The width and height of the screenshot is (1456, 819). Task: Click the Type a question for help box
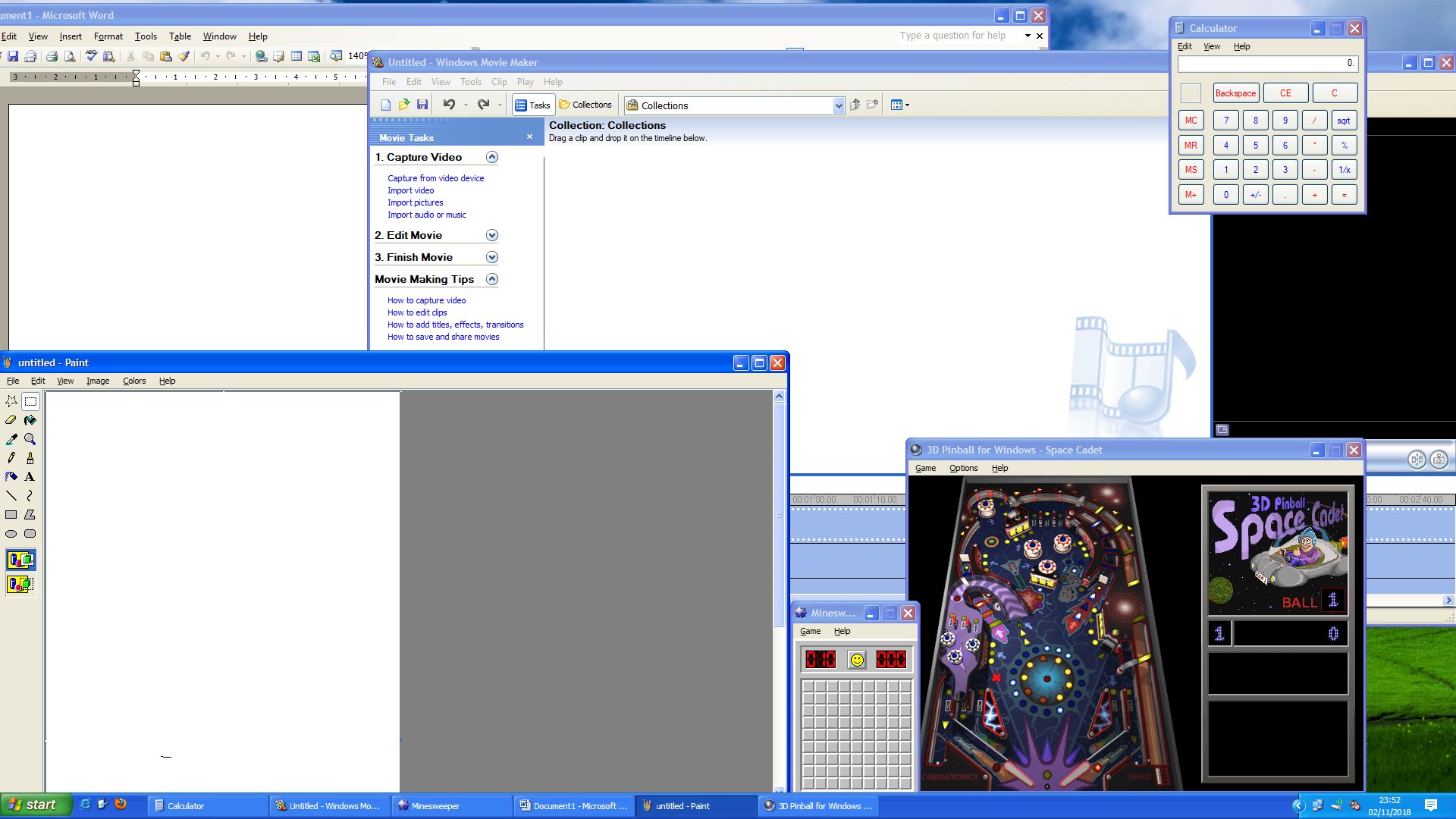point(952,36)
